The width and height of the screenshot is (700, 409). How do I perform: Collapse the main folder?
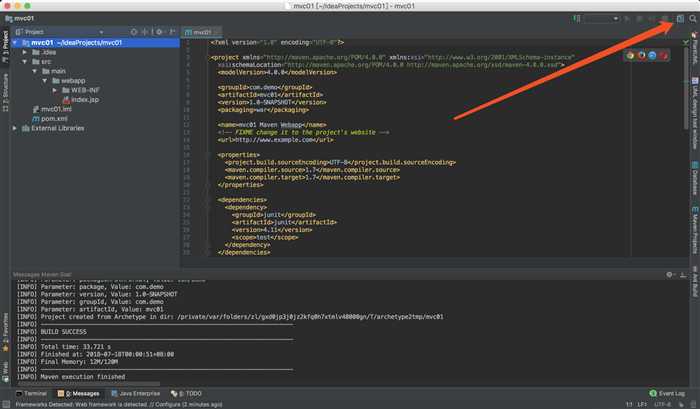(x=35, y=71)
